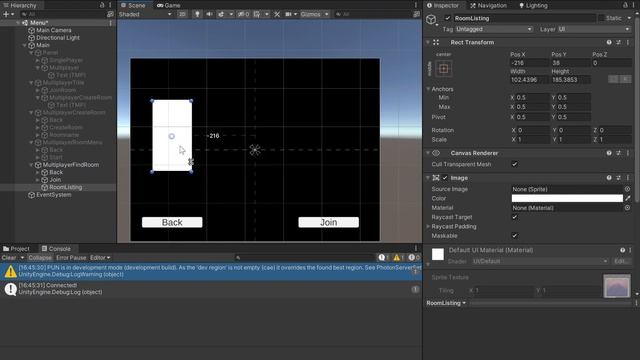The height and width of the screenshot is (360, 640).
Task: Toggle Maskable checkbox
Action: 514,236
